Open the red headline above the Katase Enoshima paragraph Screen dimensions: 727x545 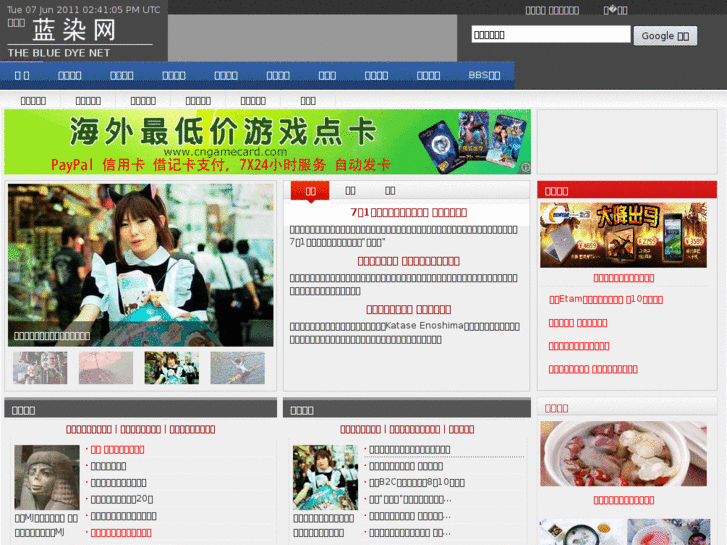click(408, 309)
